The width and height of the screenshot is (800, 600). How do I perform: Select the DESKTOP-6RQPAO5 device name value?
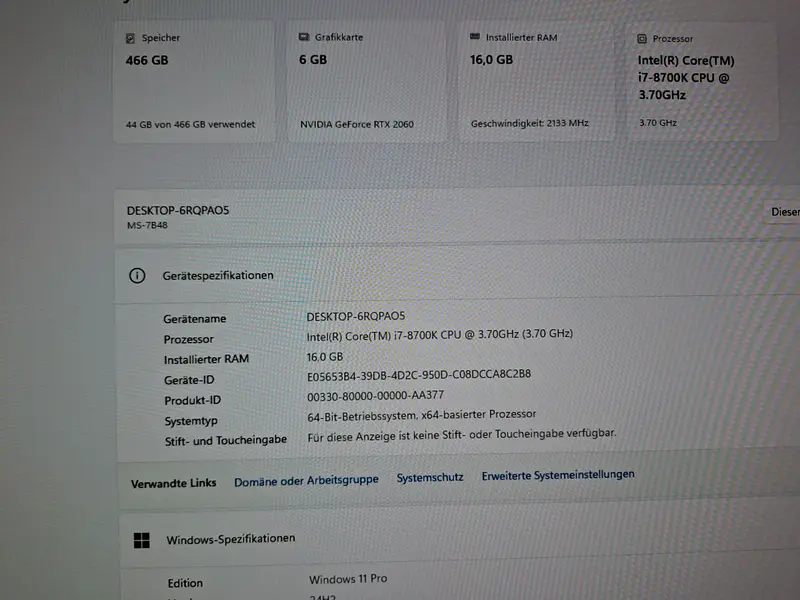pos(356,316)
